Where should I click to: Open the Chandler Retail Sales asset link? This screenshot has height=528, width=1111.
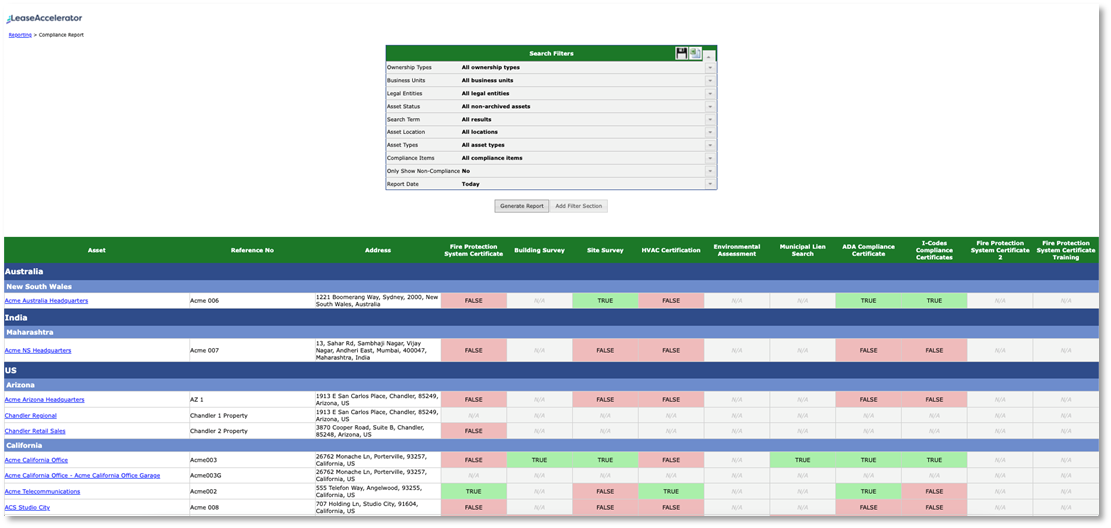35,431
